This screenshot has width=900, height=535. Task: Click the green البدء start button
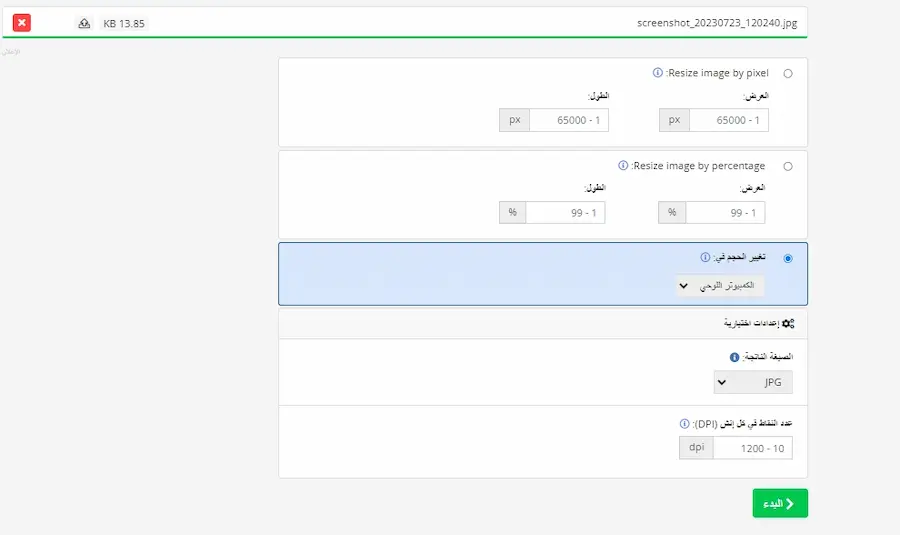coord(780,503)
